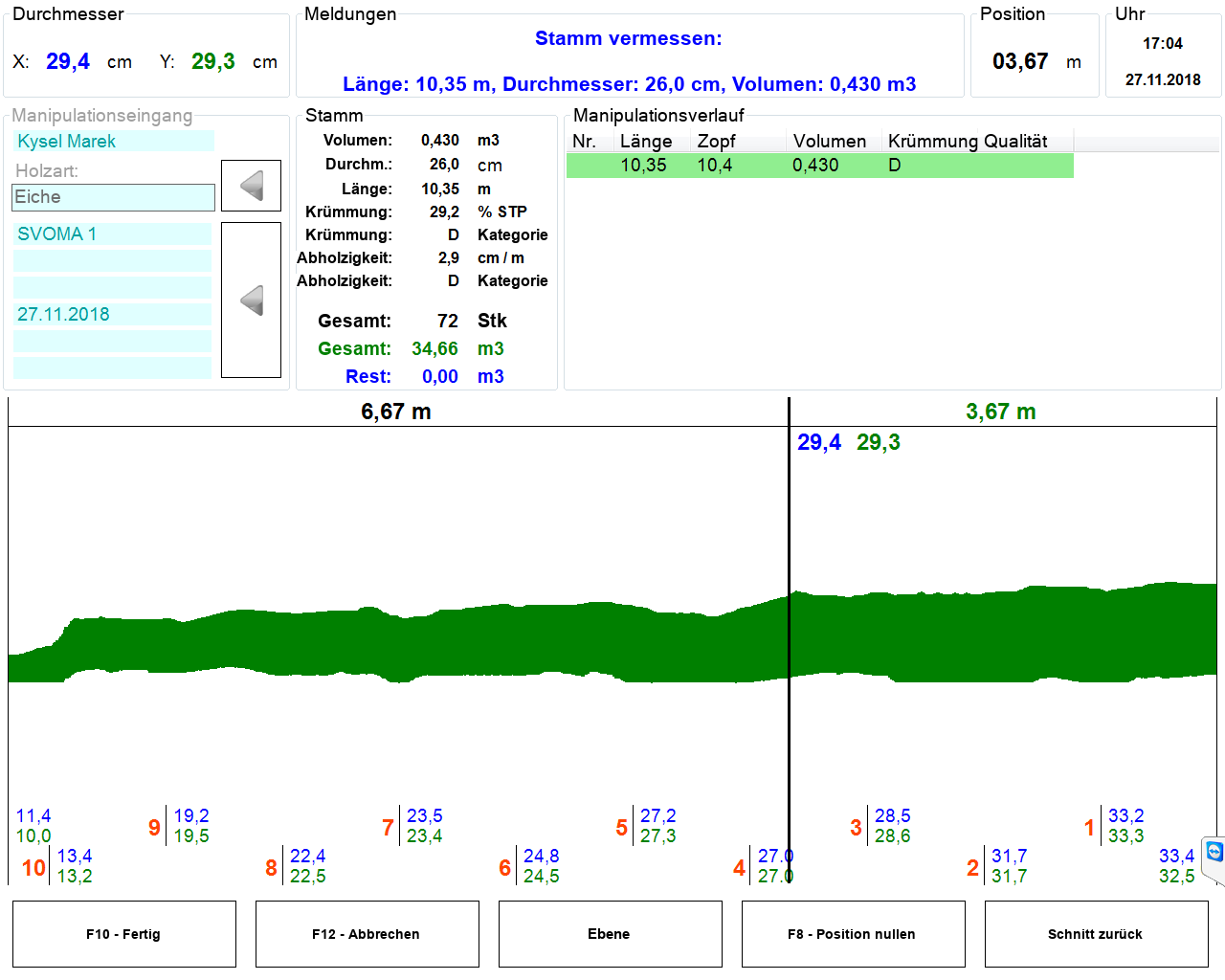Screen dimensions: 1225x980
Task: Click measurement marker 6
Action: (x=504, y=868)
